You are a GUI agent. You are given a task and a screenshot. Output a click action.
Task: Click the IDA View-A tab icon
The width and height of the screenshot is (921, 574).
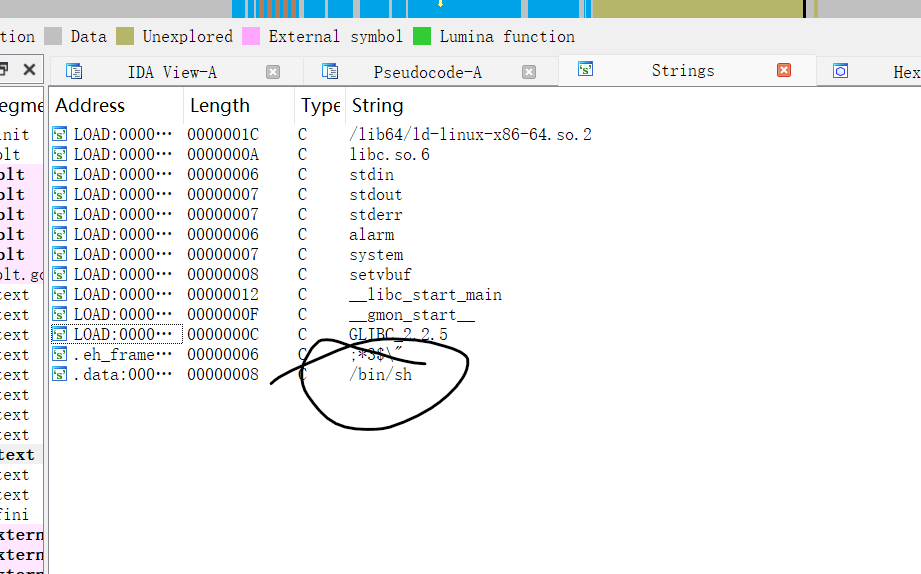tap(74, 72)
